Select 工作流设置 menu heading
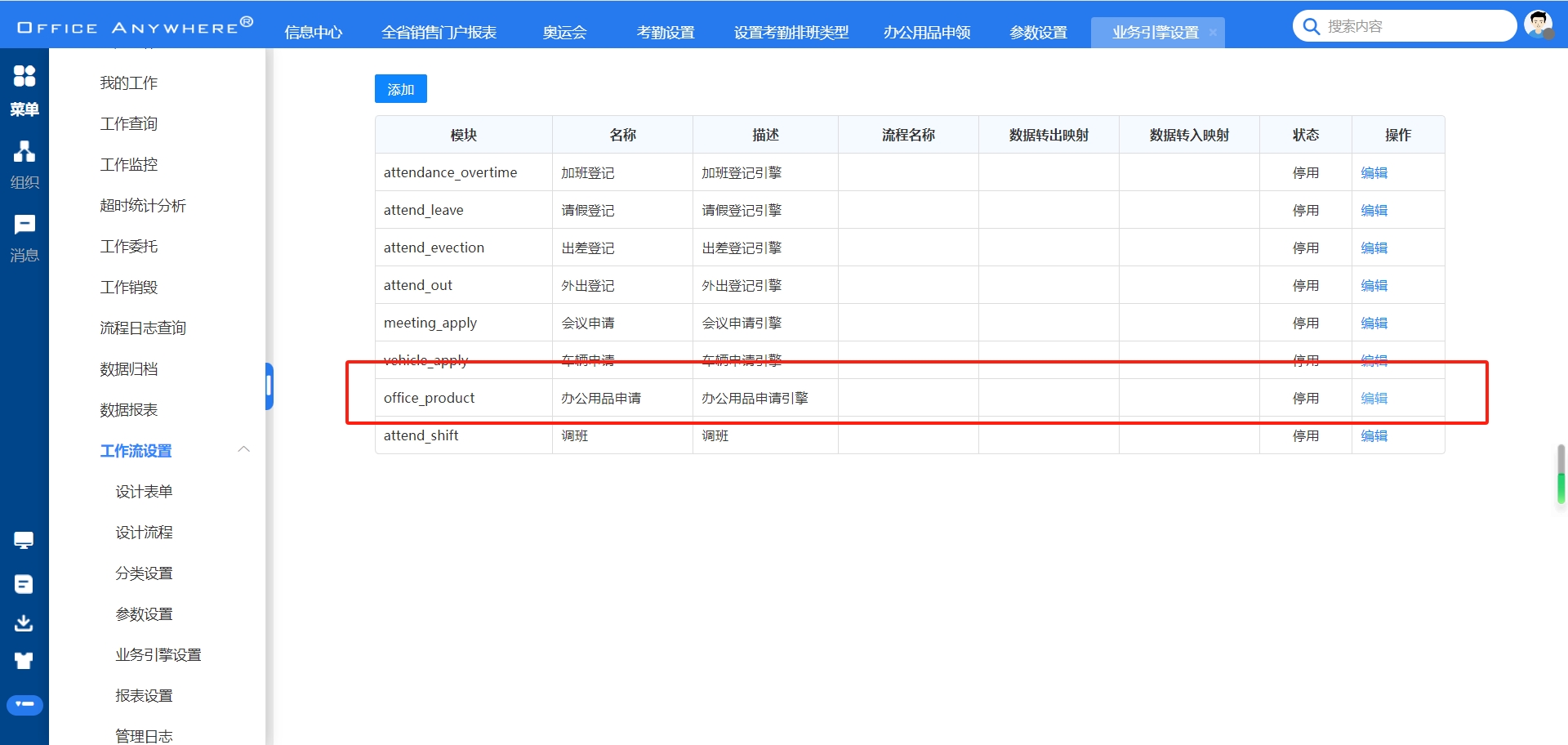 pyautogui.click(x=136, y=451)
